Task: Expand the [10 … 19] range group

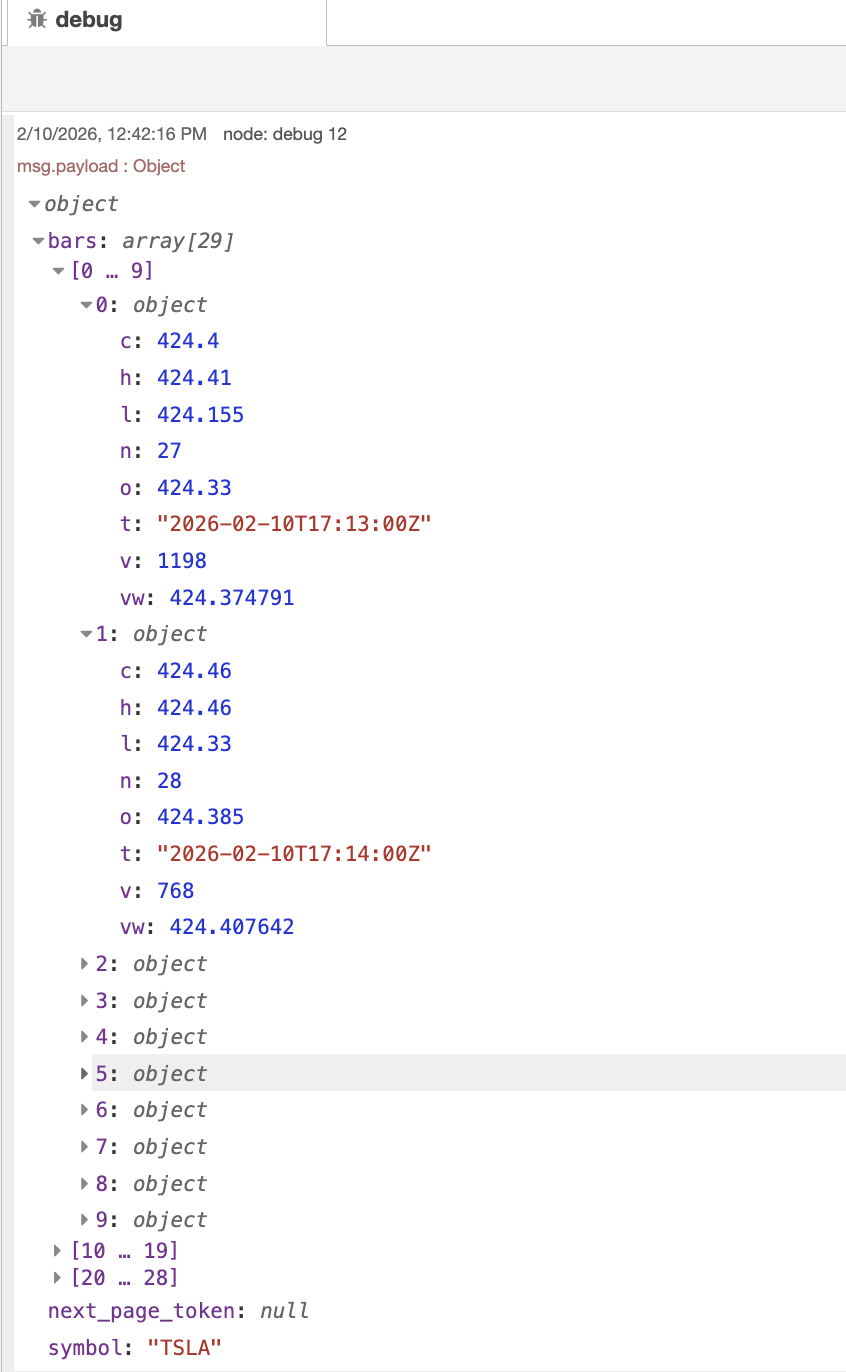Action: coord(57,1250)
